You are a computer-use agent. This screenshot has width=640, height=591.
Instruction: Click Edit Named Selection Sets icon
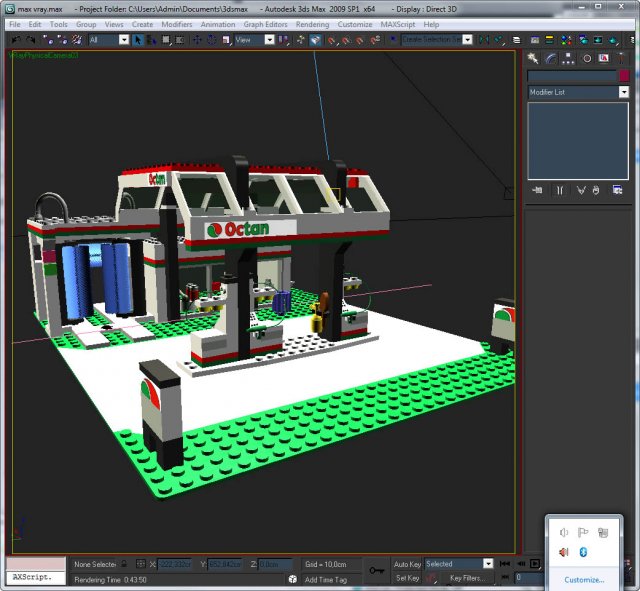click(393, 40)
